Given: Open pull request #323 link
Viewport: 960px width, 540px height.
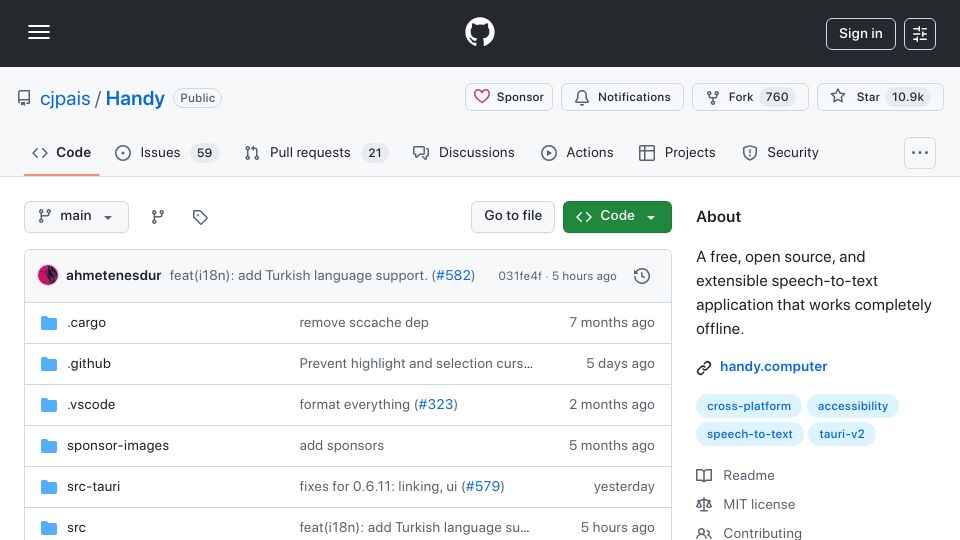Looking at the screenshot, I should [x=436, y=405].
